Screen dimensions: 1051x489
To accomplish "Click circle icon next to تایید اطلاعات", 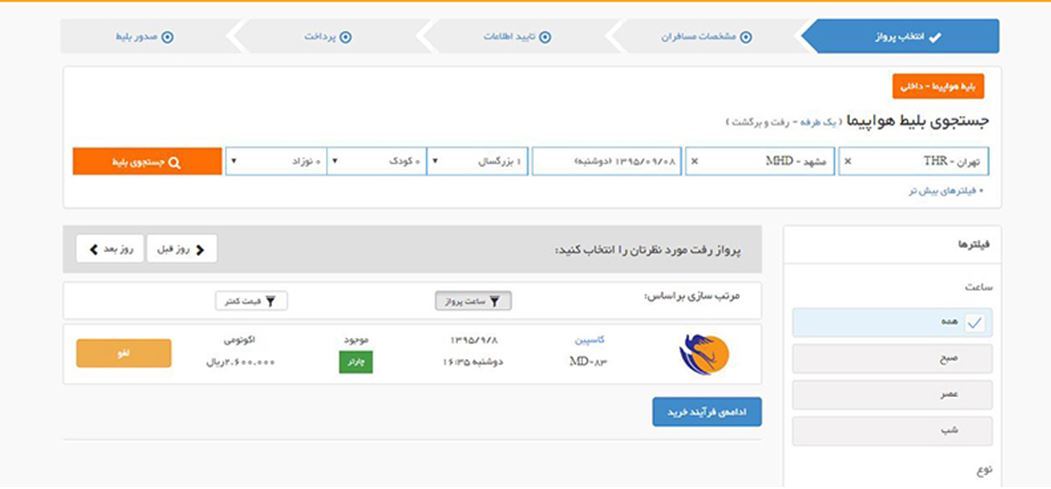I will [x=545, y=37].
